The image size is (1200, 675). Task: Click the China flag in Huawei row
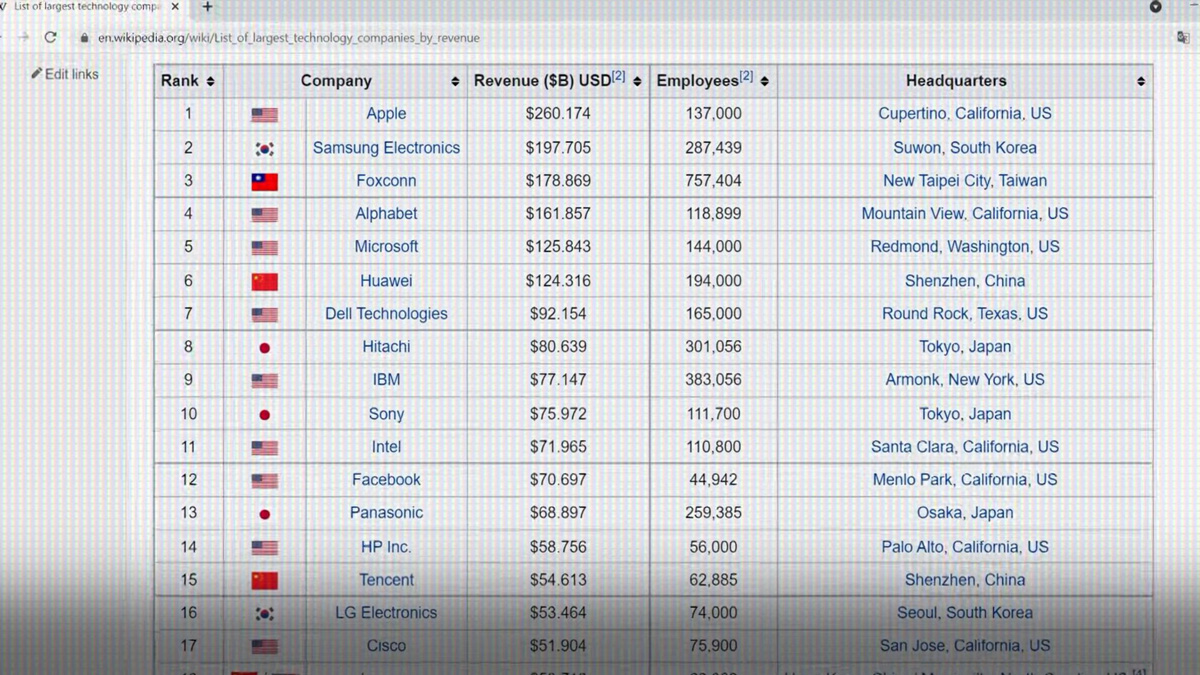coord(264,282)
